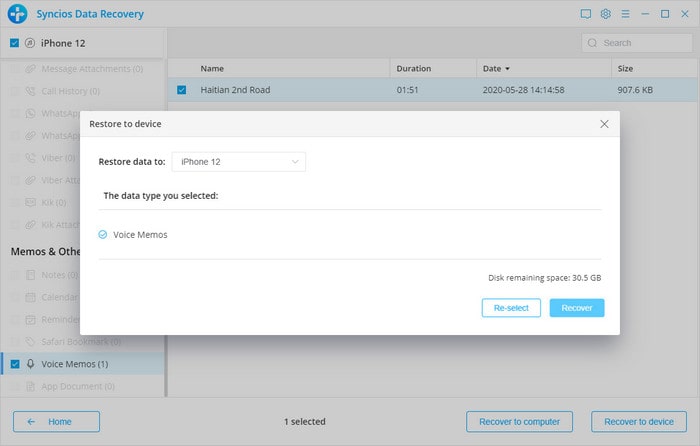The height and width of the screenshot is (446, 700).
Task: Click the Reminders icon in sidebar
Action: (30, 320)
